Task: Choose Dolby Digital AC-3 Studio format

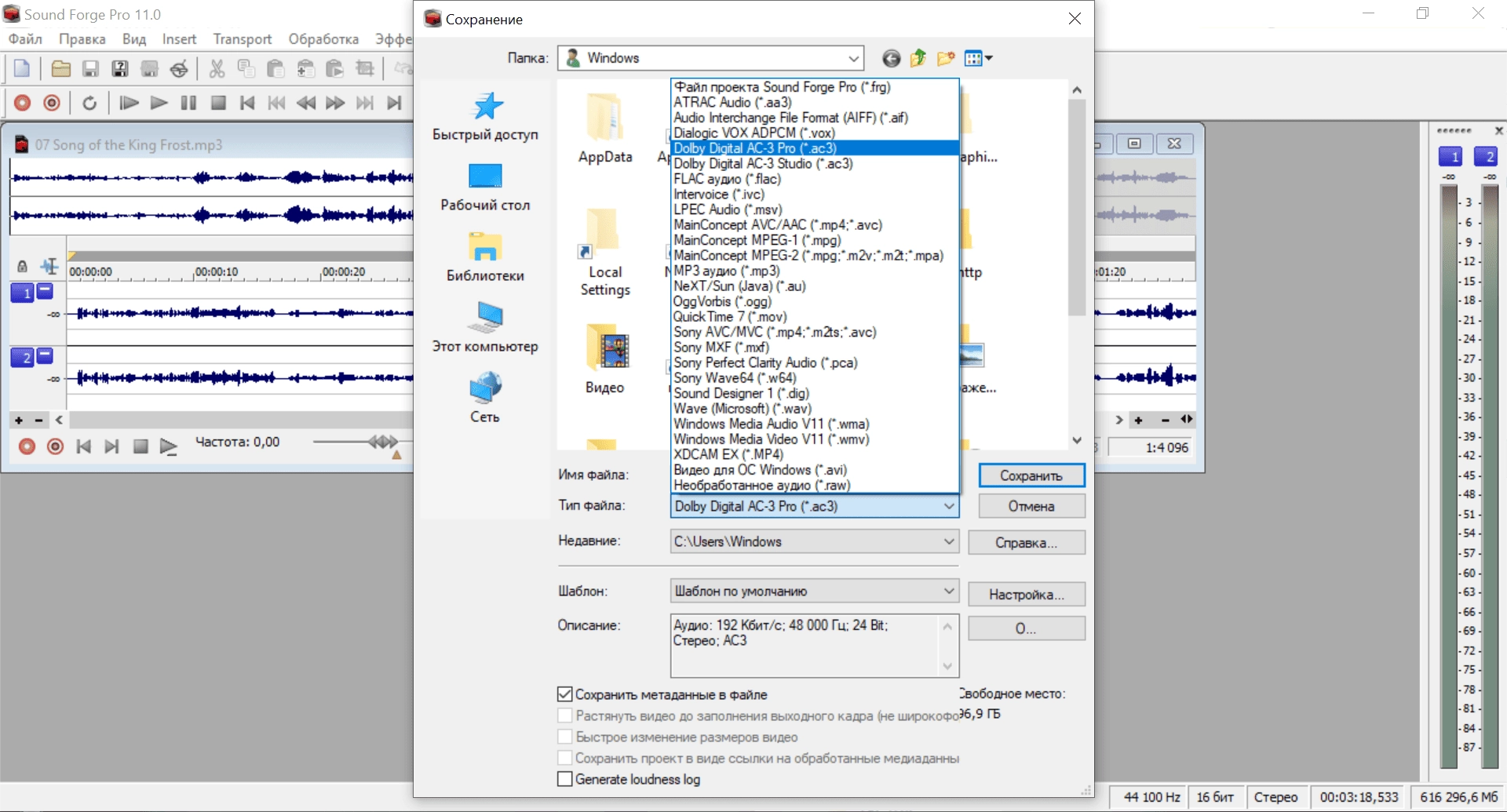Action: [816, 163]
